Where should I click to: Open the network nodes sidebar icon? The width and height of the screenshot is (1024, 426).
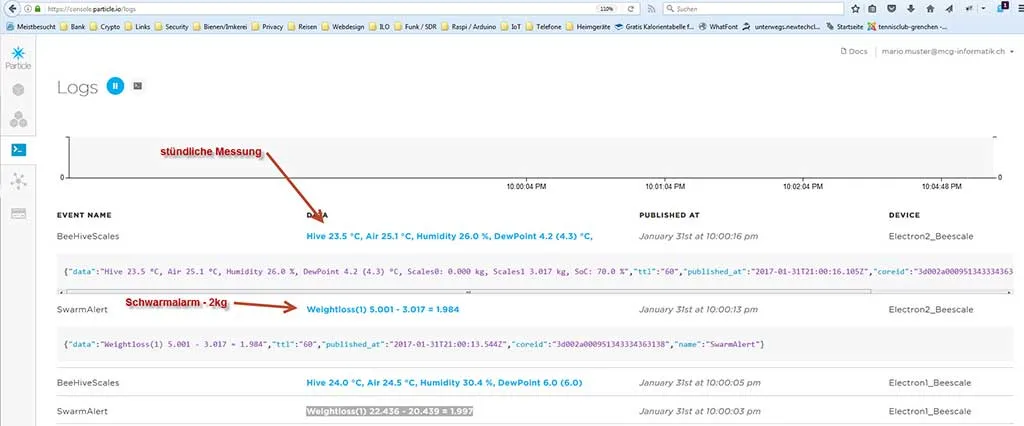point(18,182)
